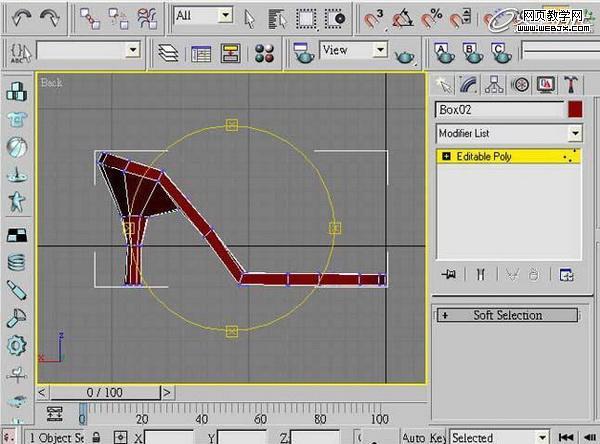This screenshot has height=444, width=600.
Task: Select the Bind to Space Warp tool
Action: pos(147,18)
